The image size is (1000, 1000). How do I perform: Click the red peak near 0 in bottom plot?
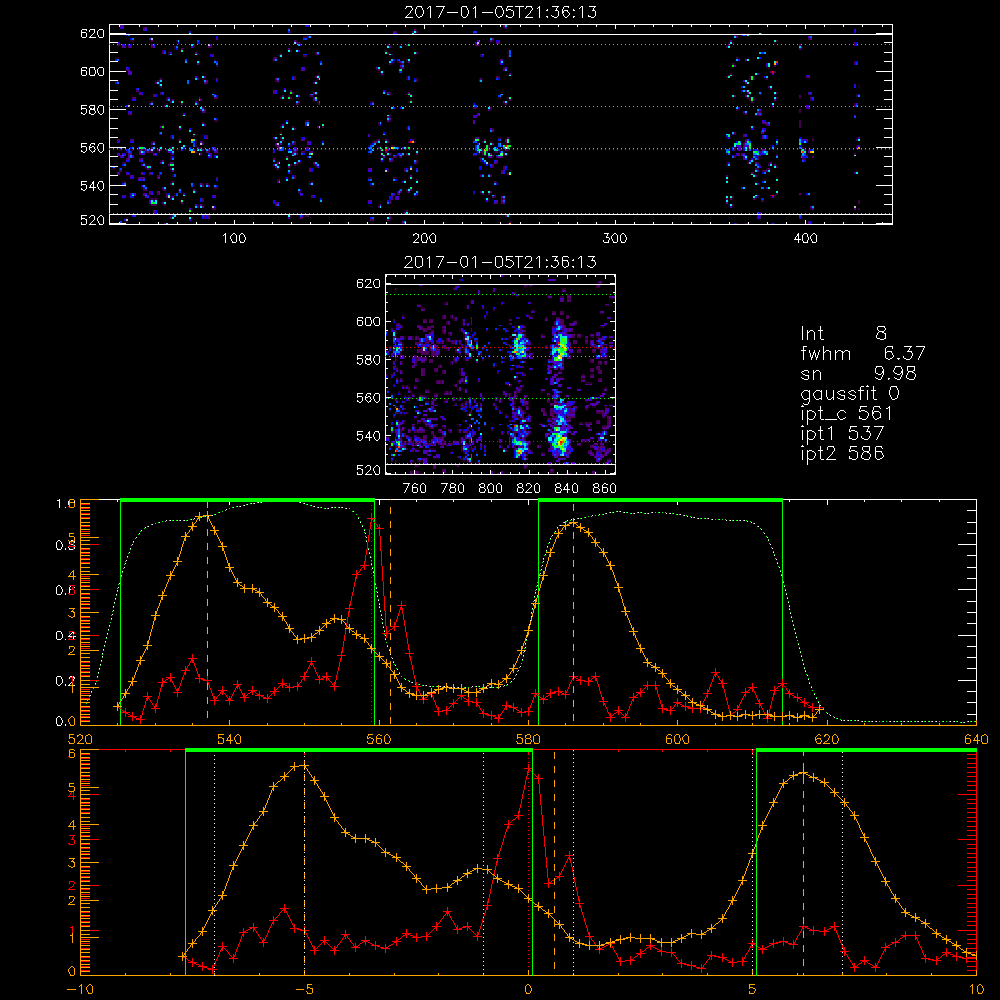[x=529, y=769]
